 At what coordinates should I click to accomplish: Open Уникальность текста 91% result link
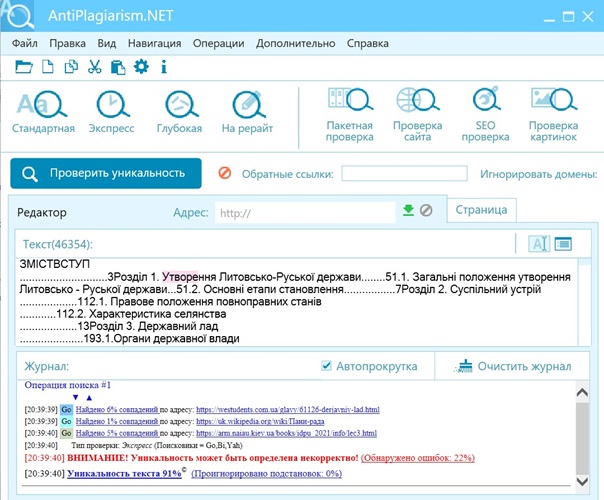coord(124,473)
